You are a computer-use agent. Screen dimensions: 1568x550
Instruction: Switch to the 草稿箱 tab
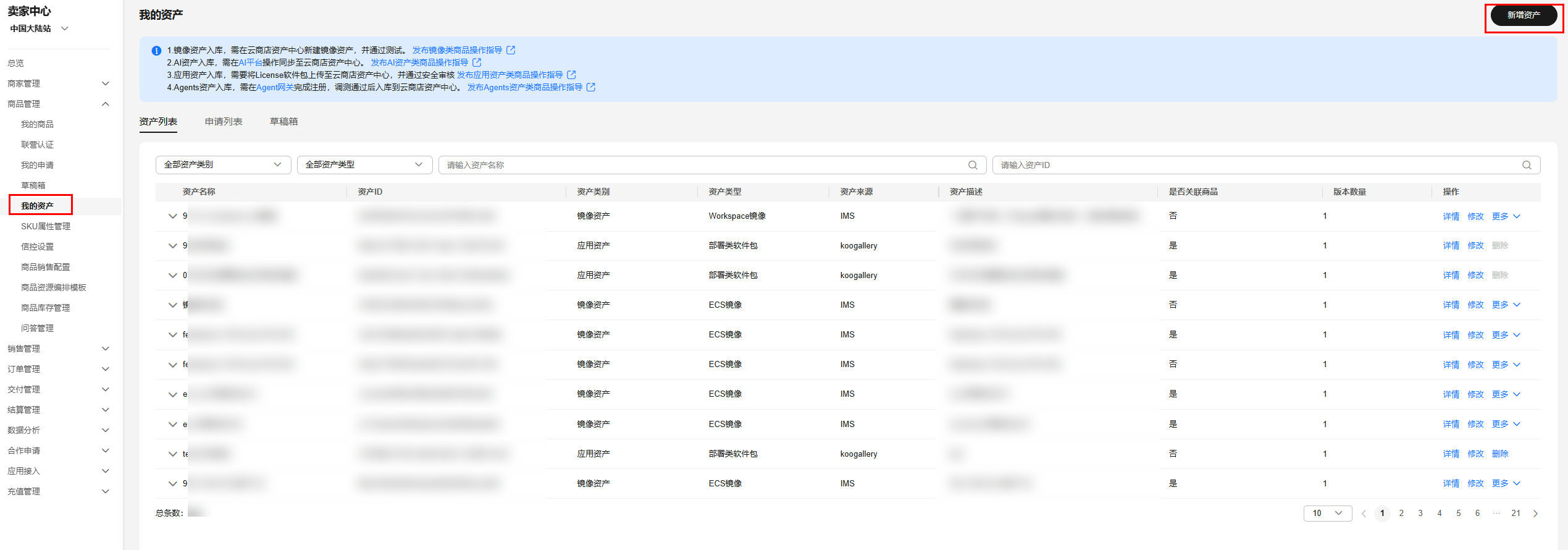283,122
